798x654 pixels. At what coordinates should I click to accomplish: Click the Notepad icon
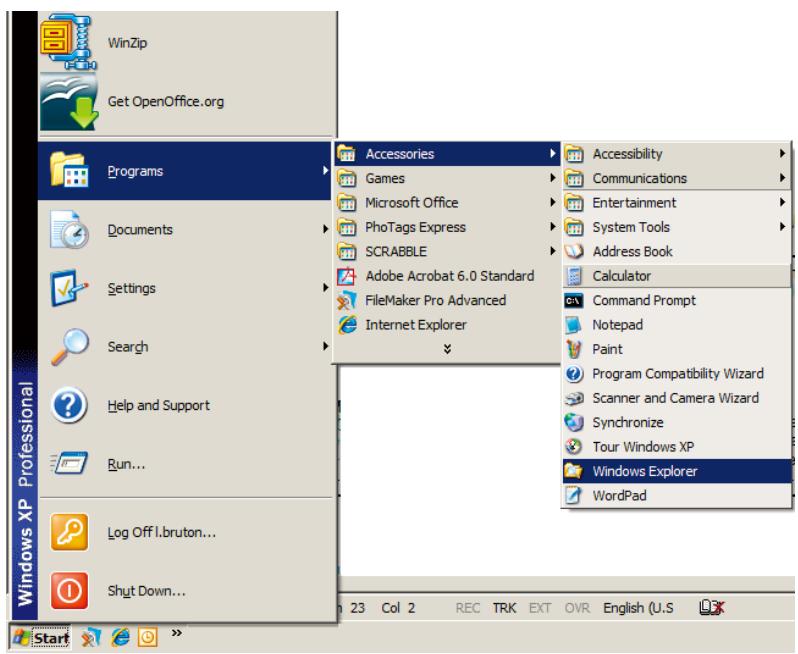click(574, 325)
